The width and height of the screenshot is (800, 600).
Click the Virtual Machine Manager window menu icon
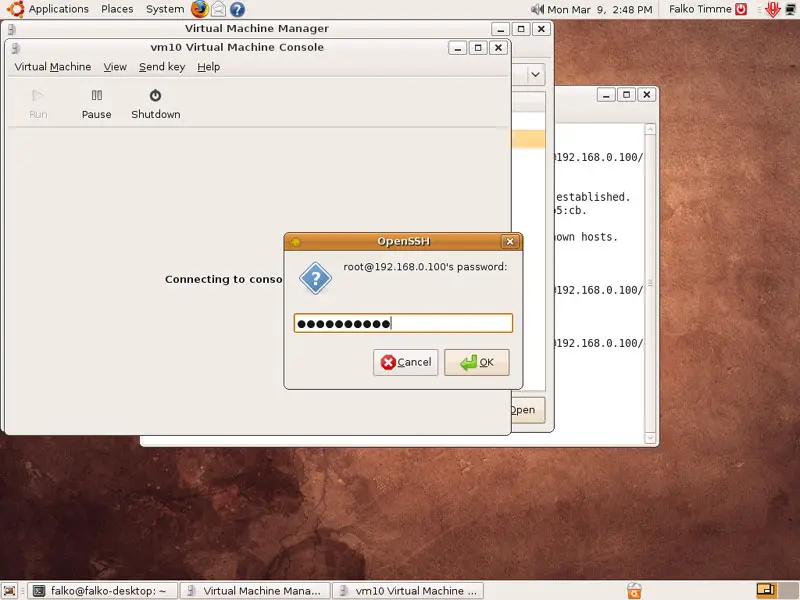click(12, 29)
